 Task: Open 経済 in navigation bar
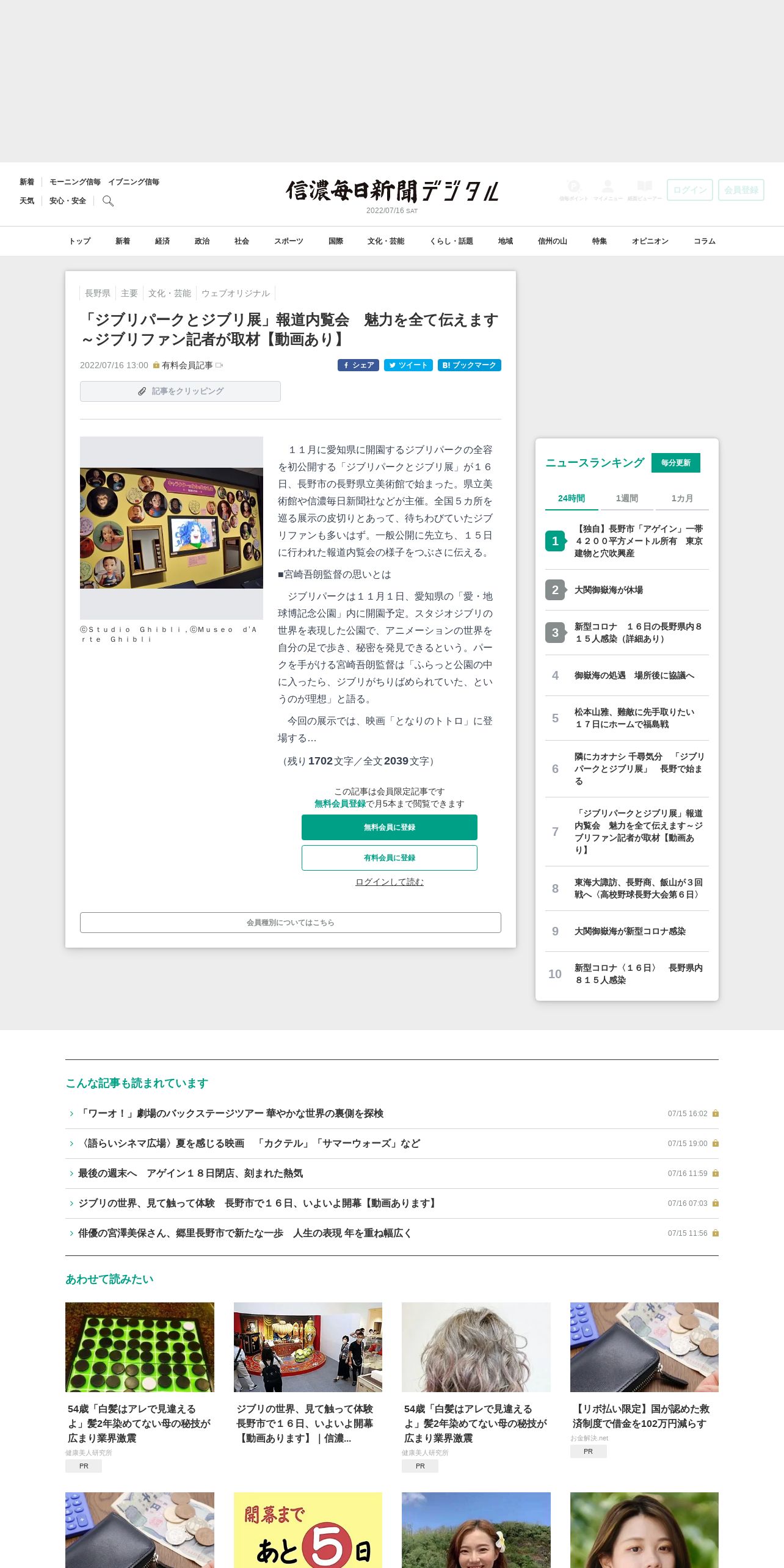[162, 241]
